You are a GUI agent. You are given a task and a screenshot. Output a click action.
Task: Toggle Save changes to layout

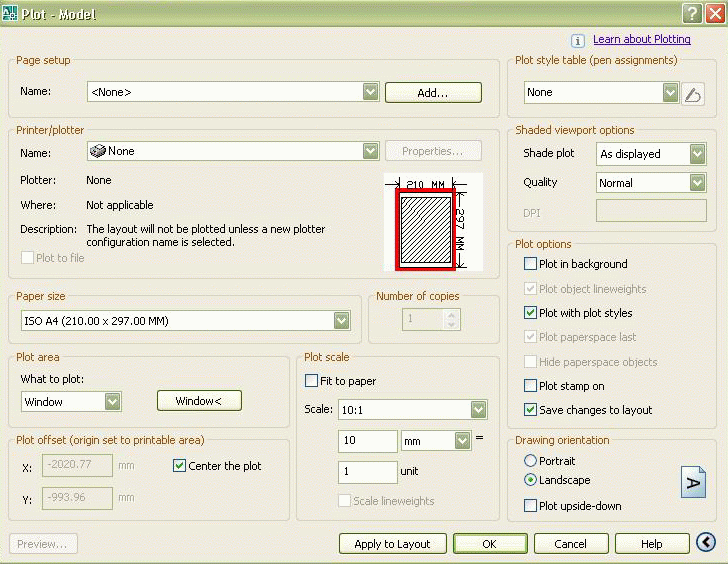click(x=530, y=409)
